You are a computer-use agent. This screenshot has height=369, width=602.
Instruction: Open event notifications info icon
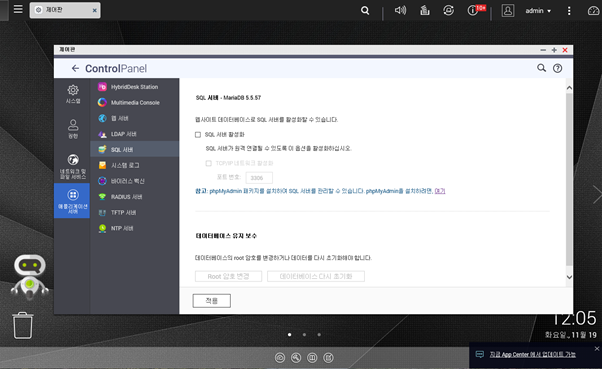(x=472, y=10)
